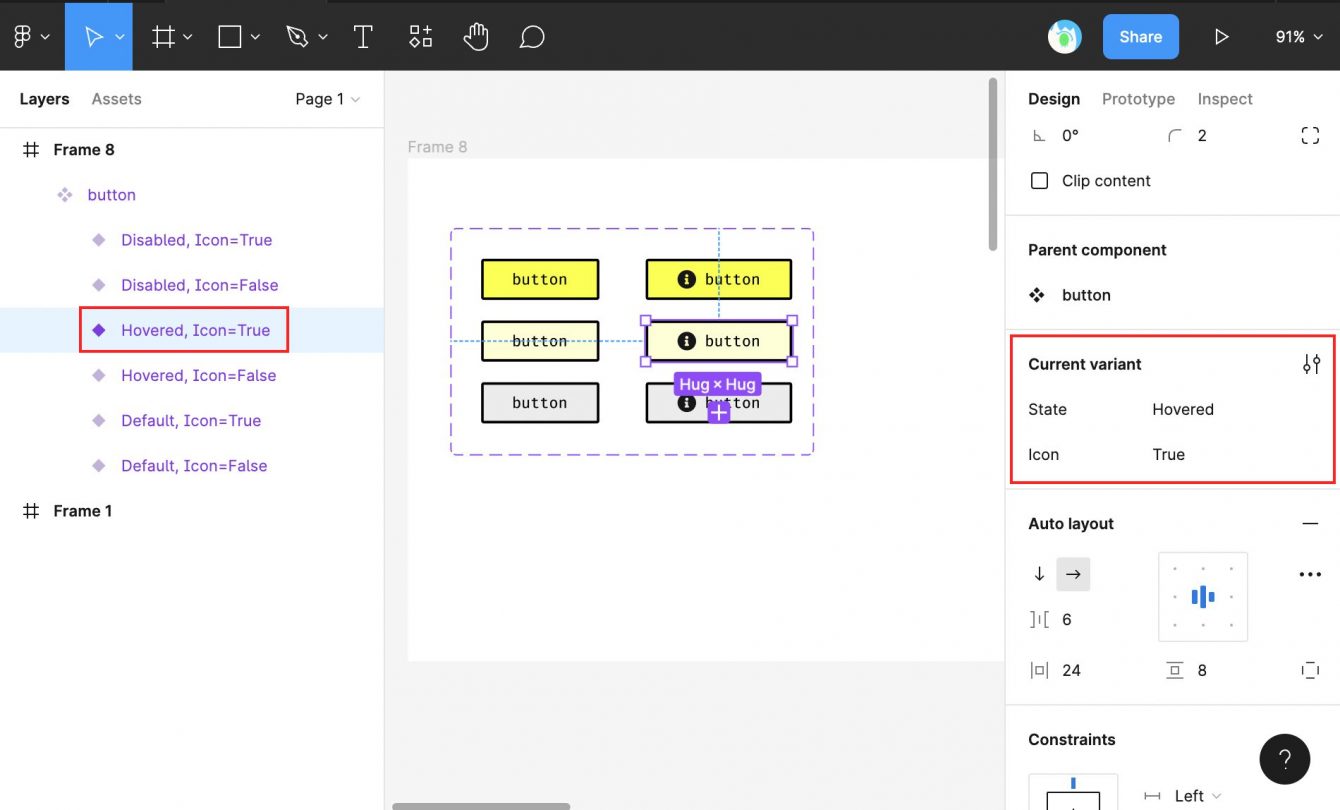This screenshot has width=1340, height=810.
Task: Select the Text tool
Action: coord(363,37)
